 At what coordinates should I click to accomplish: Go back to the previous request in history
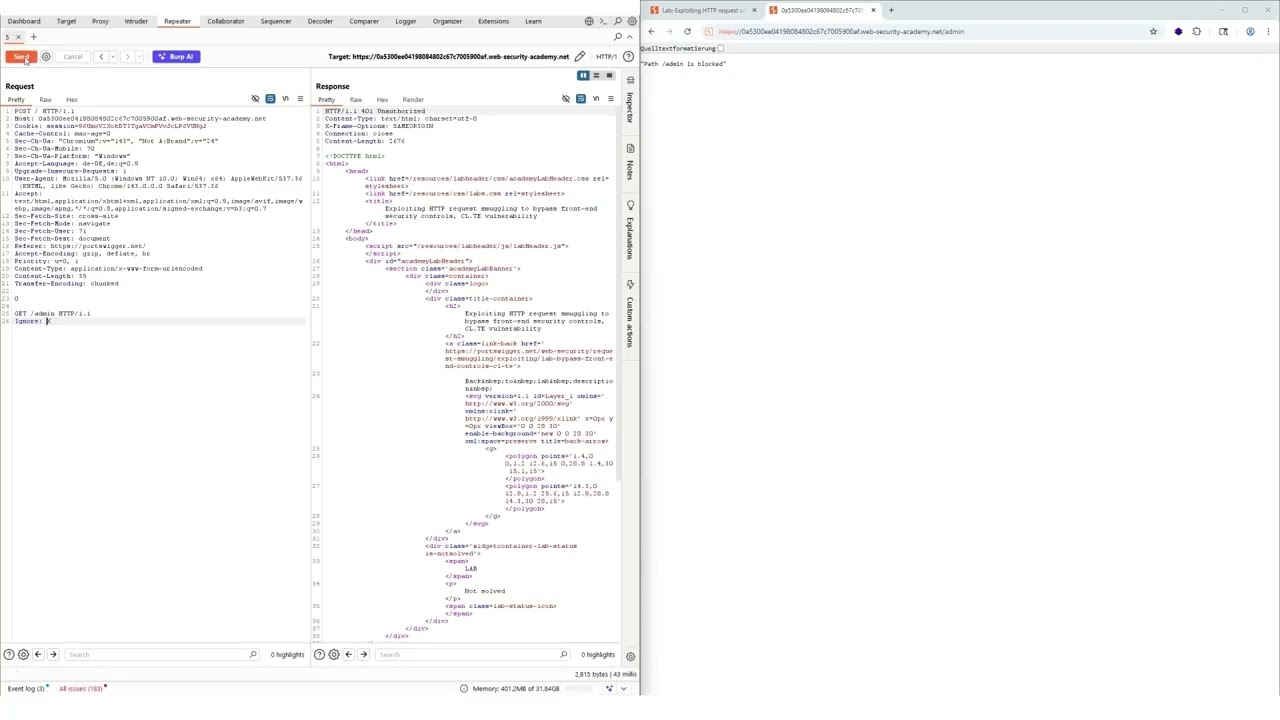click(101, 57)
